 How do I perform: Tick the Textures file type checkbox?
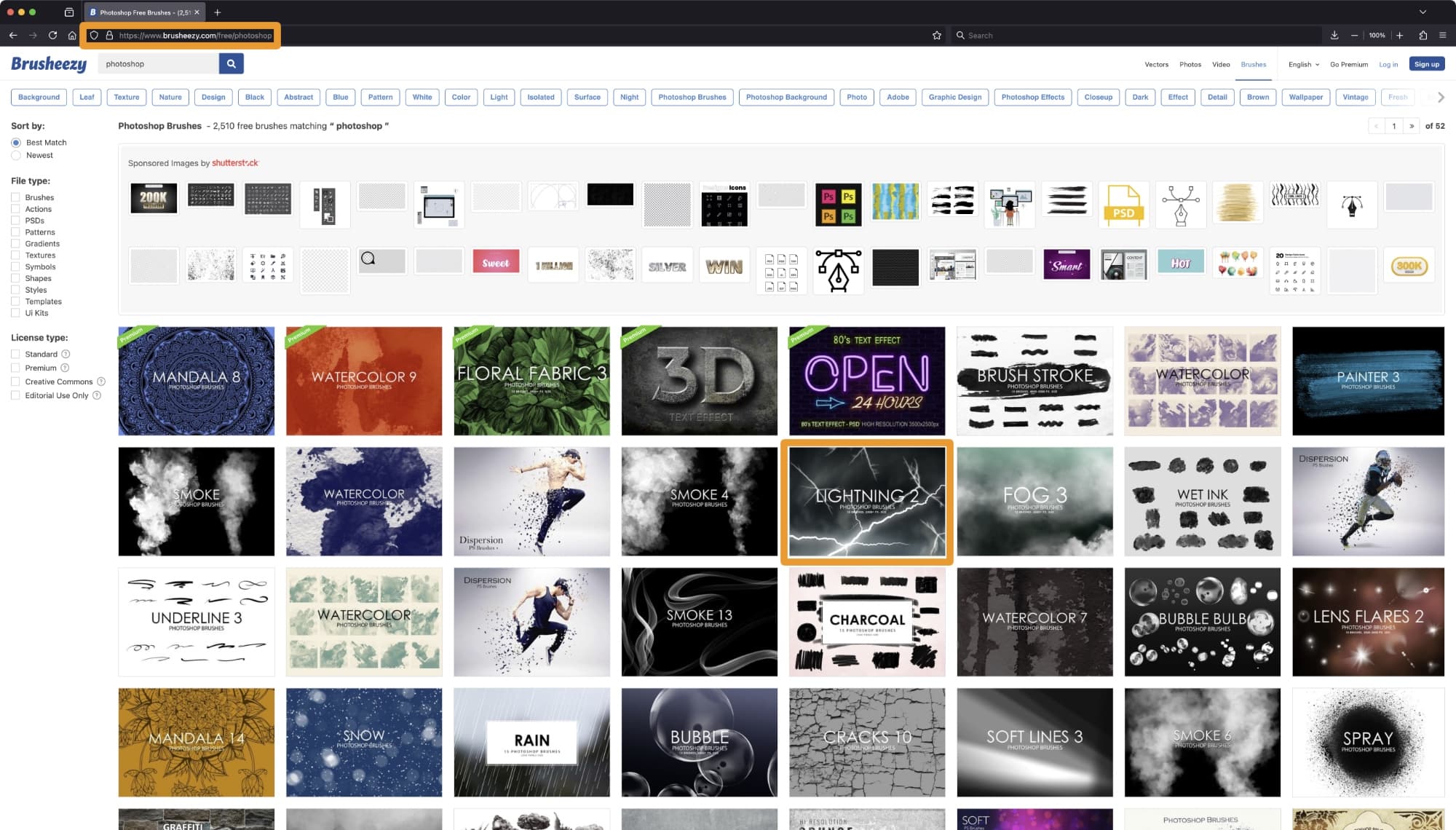pyautogui.click(x=15, y=255)
